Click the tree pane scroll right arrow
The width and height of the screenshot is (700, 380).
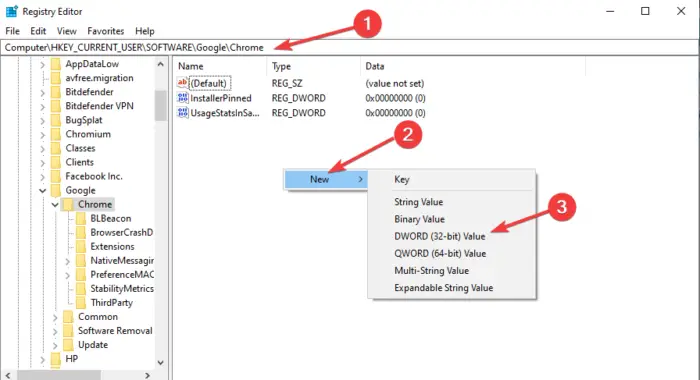point(148,376)
